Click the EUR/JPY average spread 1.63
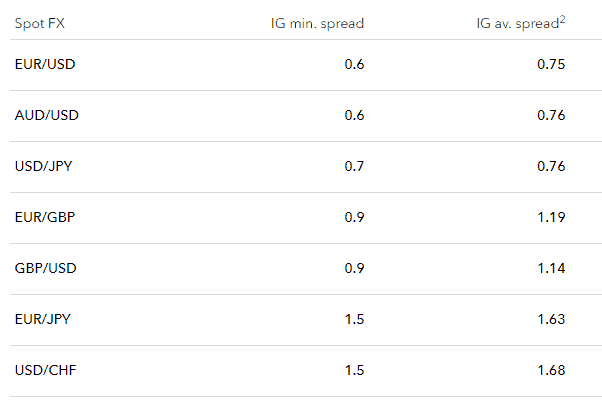 tap(550, 319)
